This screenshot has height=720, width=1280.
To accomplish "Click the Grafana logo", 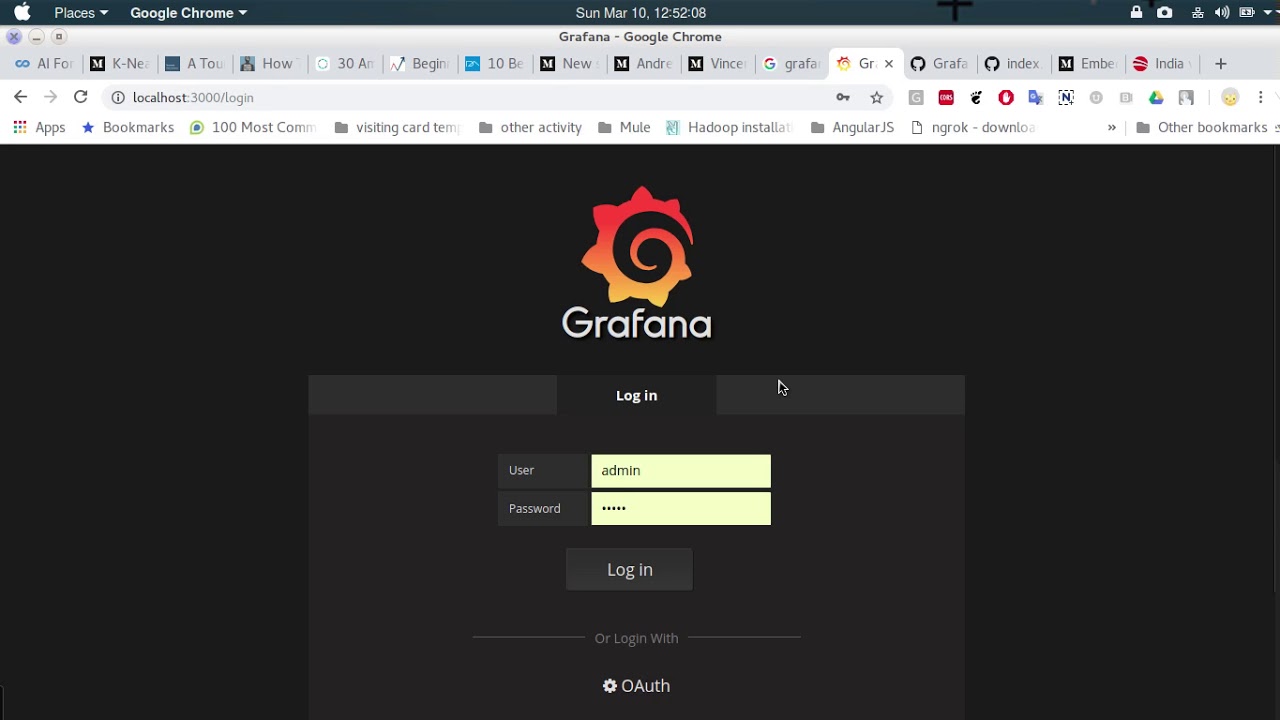I will coord(637,262).
